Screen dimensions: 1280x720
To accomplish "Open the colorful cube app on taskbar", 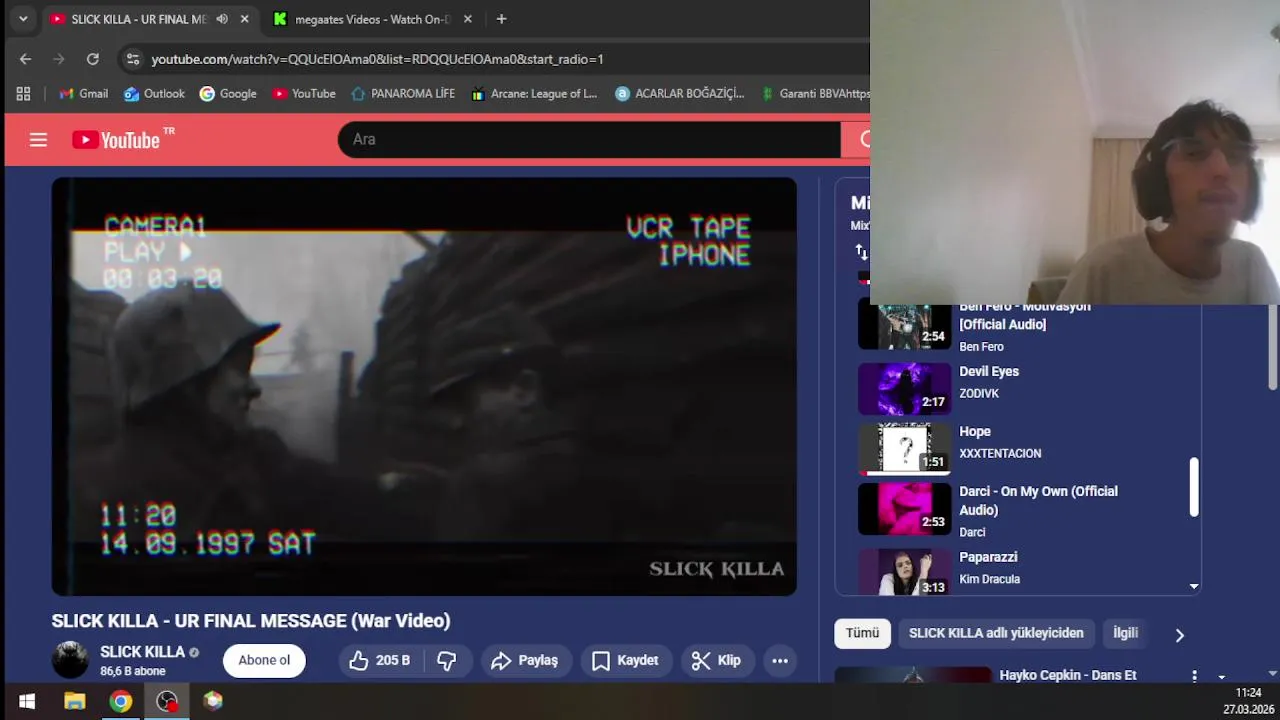I will click(x=213, y=701).
